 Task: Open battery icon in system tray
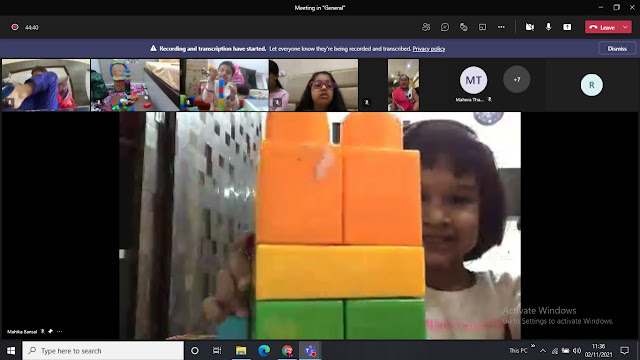565,351
